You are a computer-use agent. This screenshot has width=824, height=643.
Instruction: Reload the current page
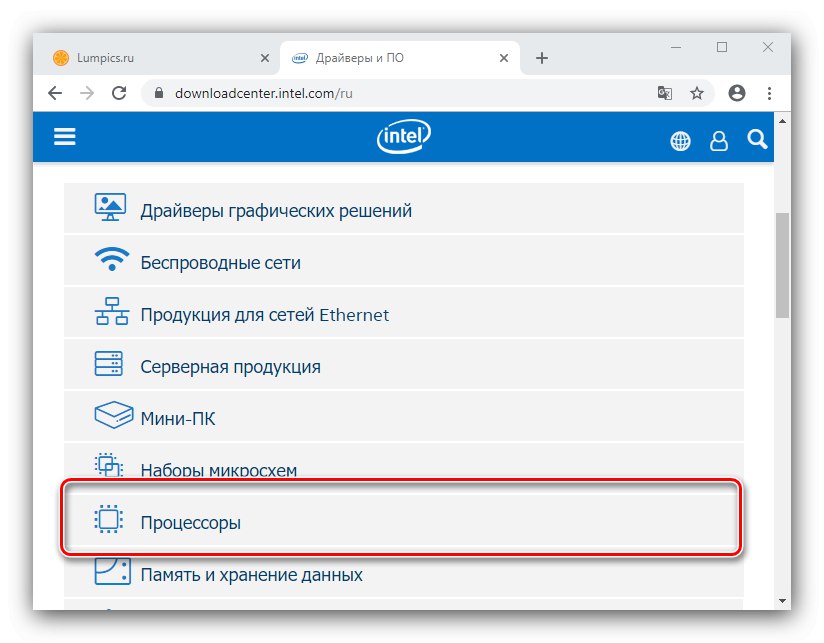119,93
